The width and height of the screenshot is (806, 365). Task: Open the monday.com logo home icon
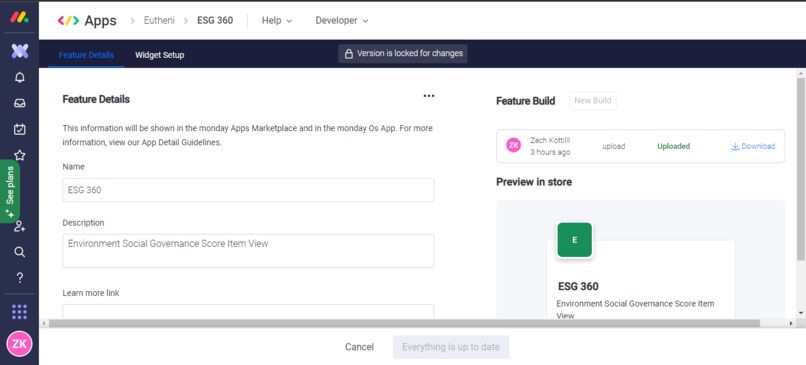(20, 17)
